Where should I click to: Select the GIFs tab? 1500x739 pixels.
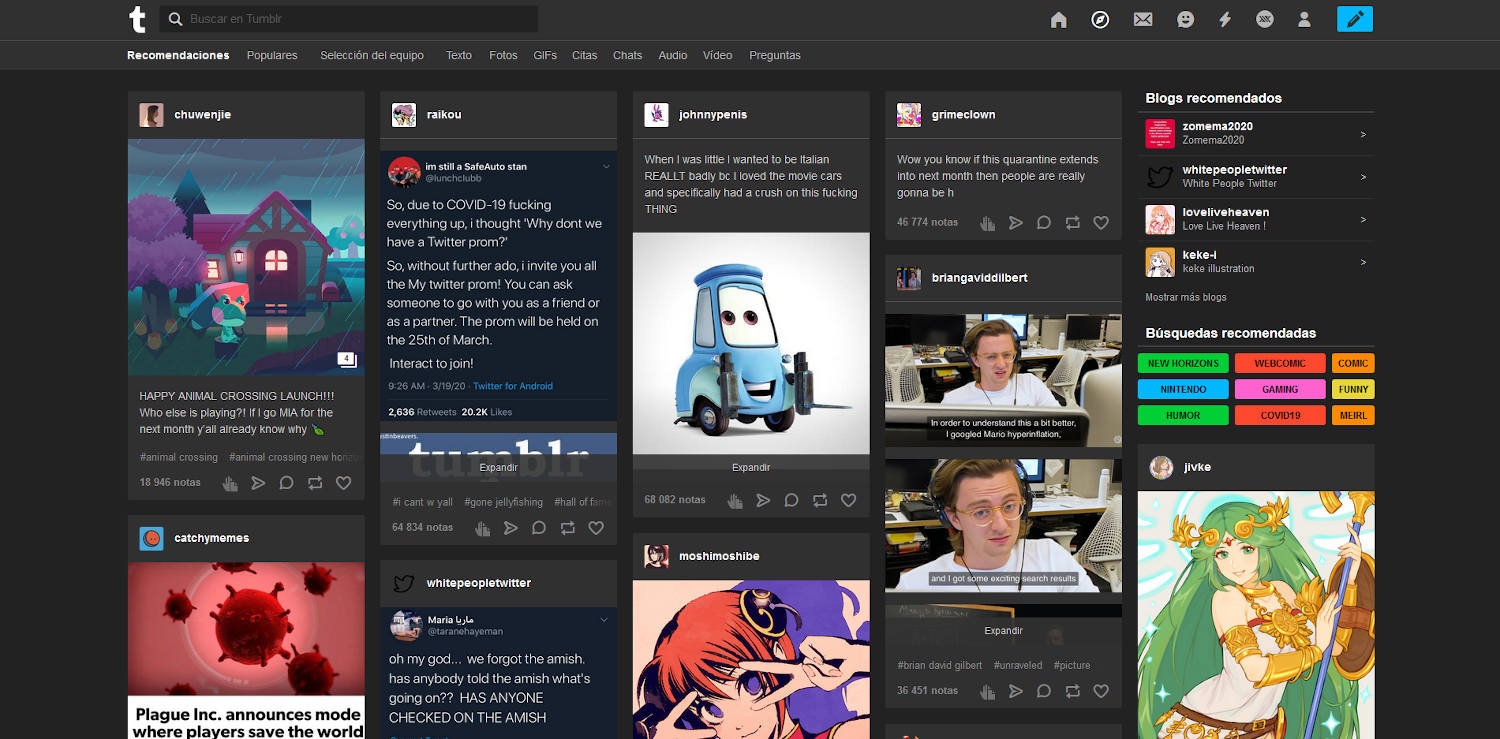545,56
